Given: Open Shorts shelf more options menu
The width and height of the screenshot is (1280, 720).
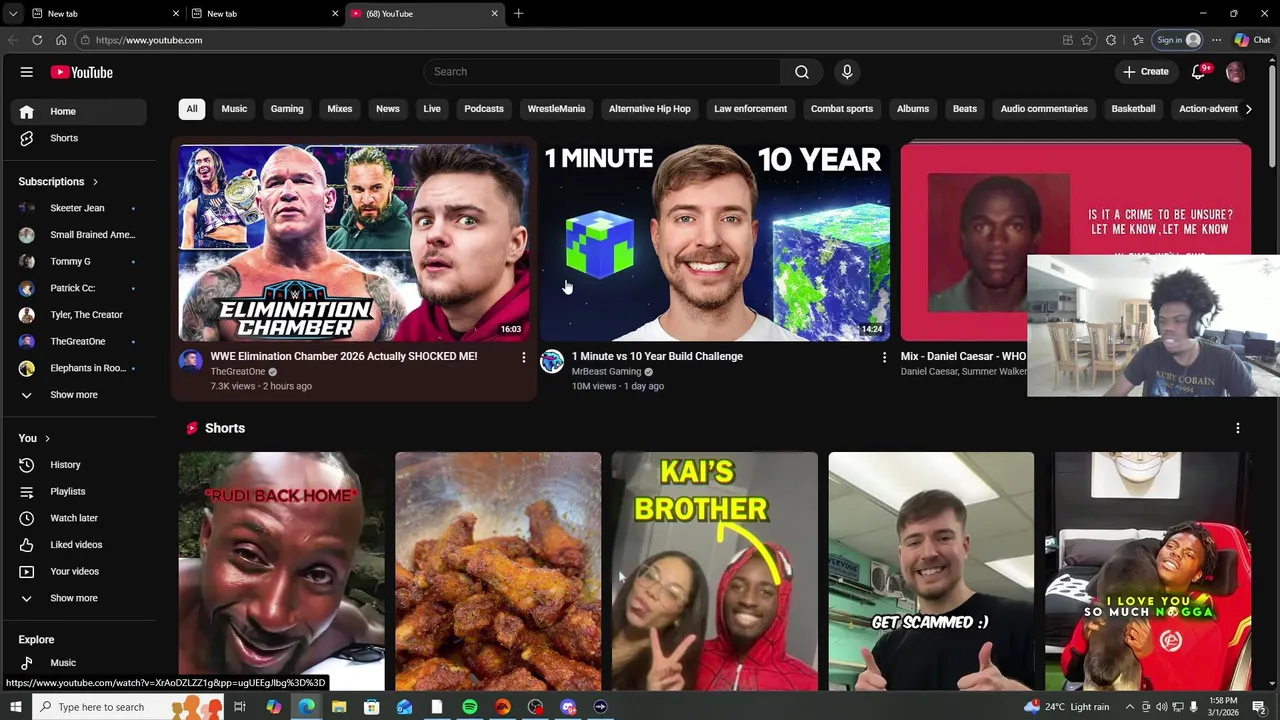Looking at the screenshot, I should [1238, 428].
